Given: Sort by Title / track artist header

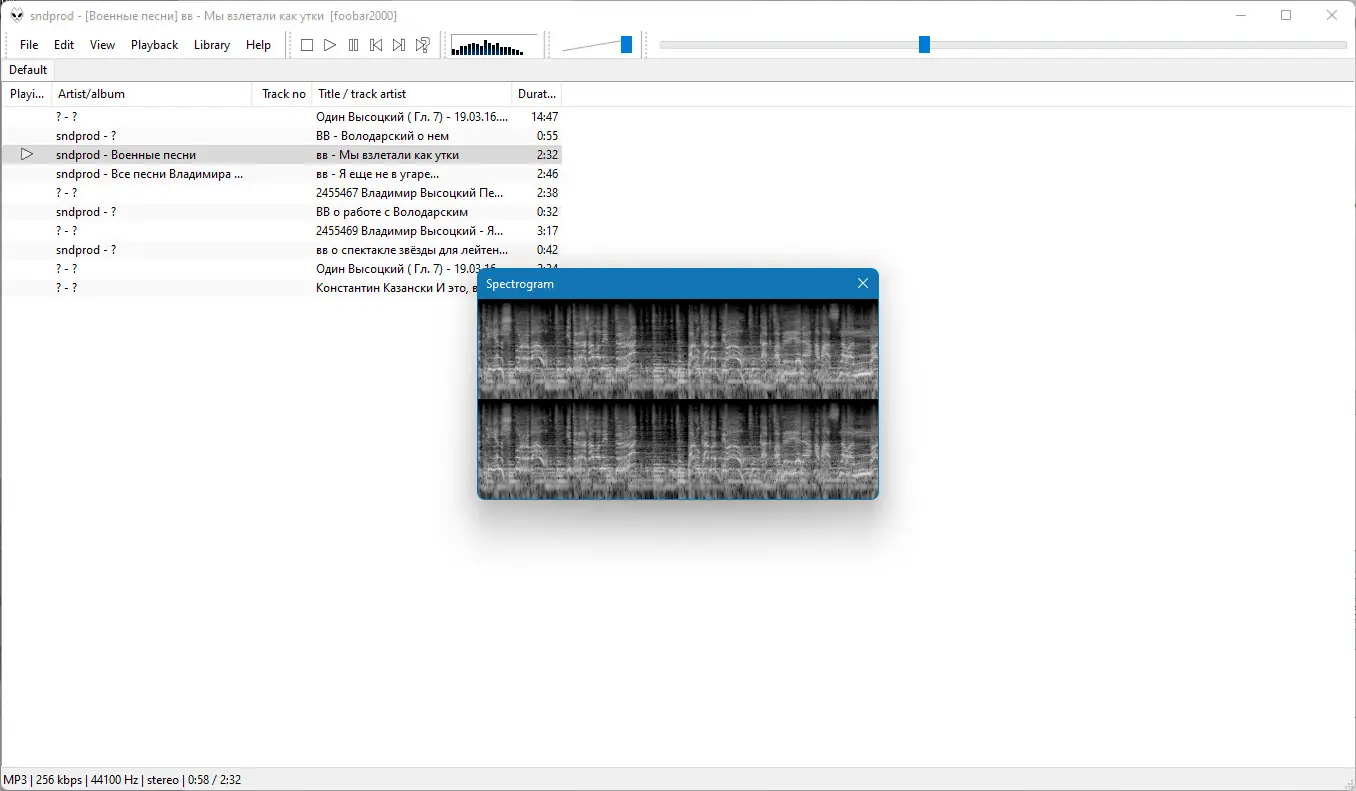Looking at the screenshot, I should 412,94.
